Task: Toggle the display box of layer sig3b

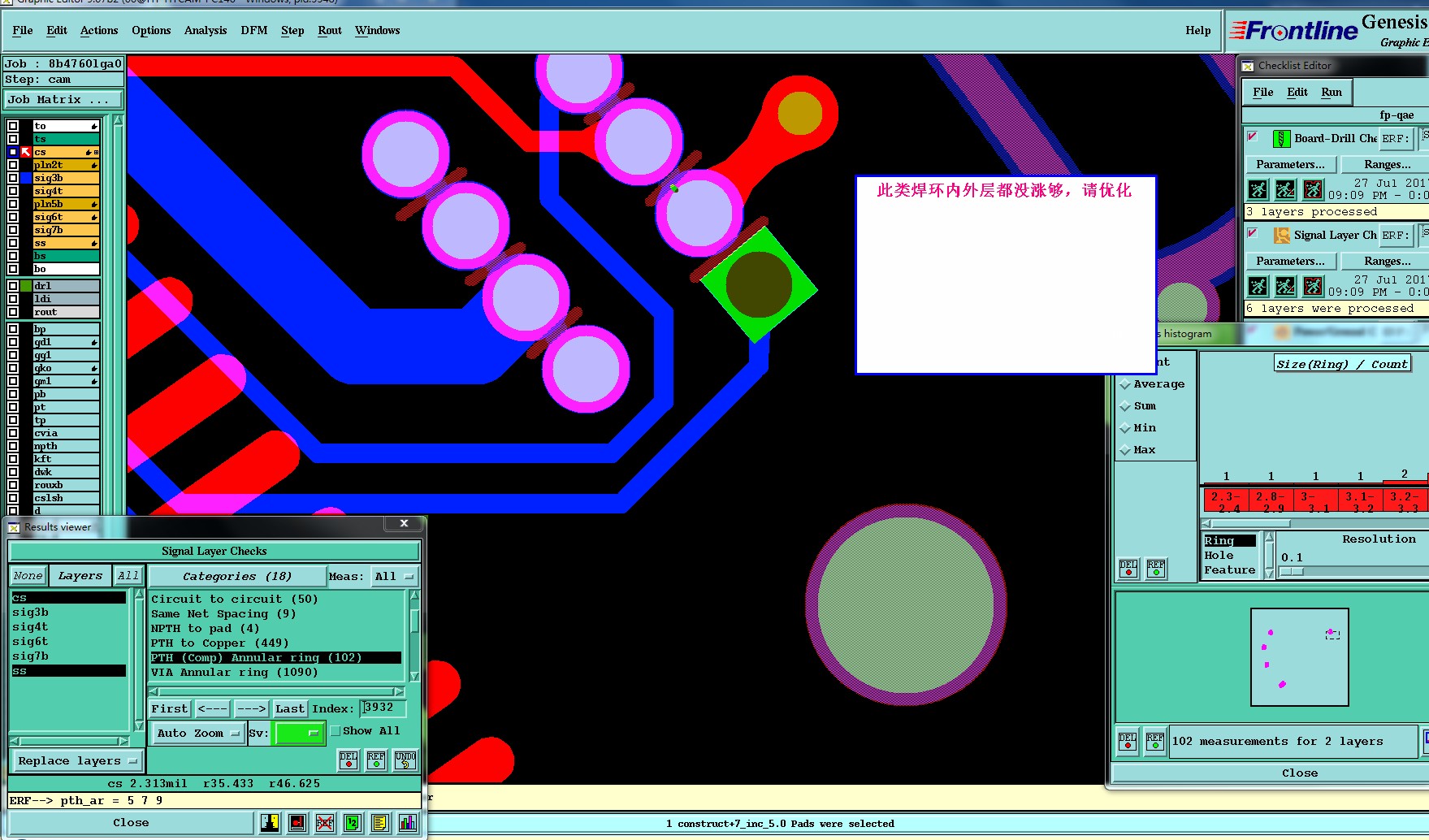Action: [x=13, y=178]
